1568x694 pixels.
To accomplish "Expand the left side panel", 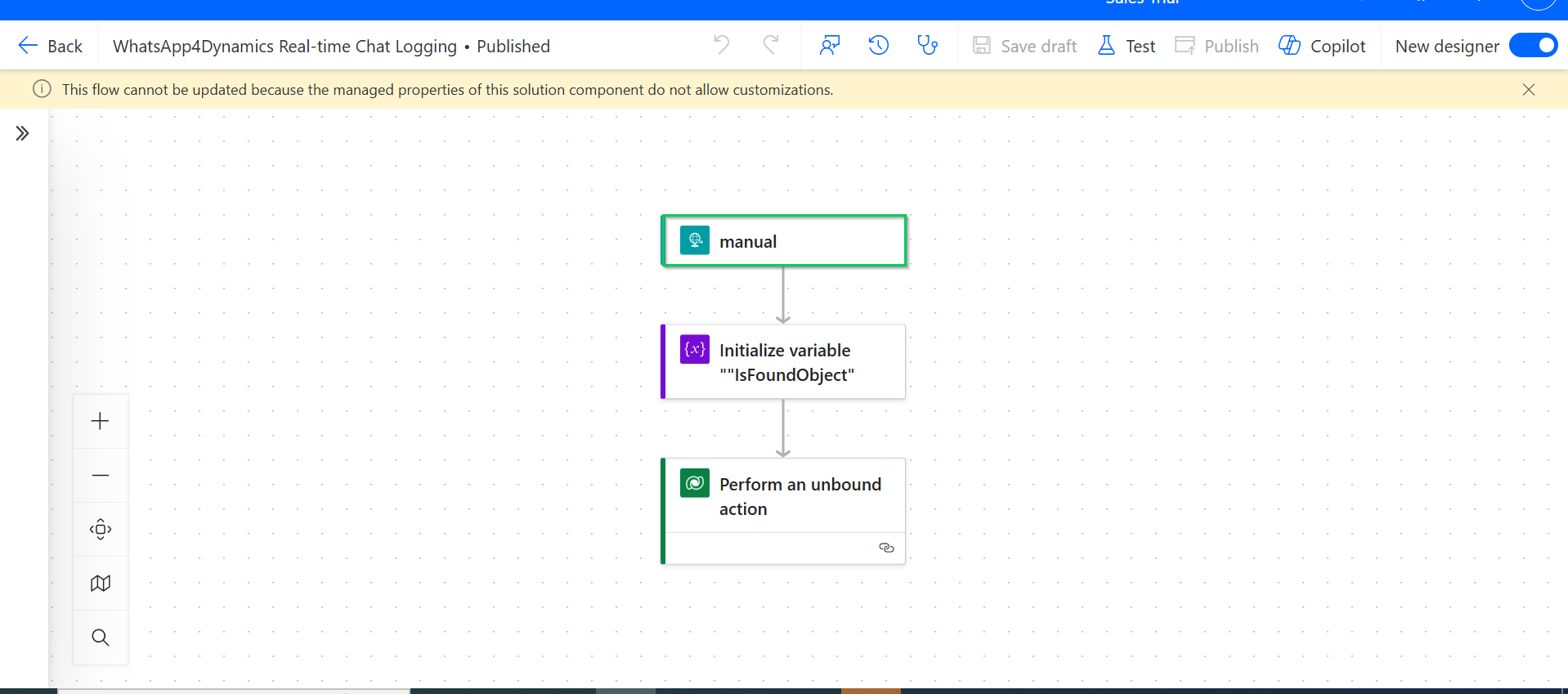I will 22,133.
